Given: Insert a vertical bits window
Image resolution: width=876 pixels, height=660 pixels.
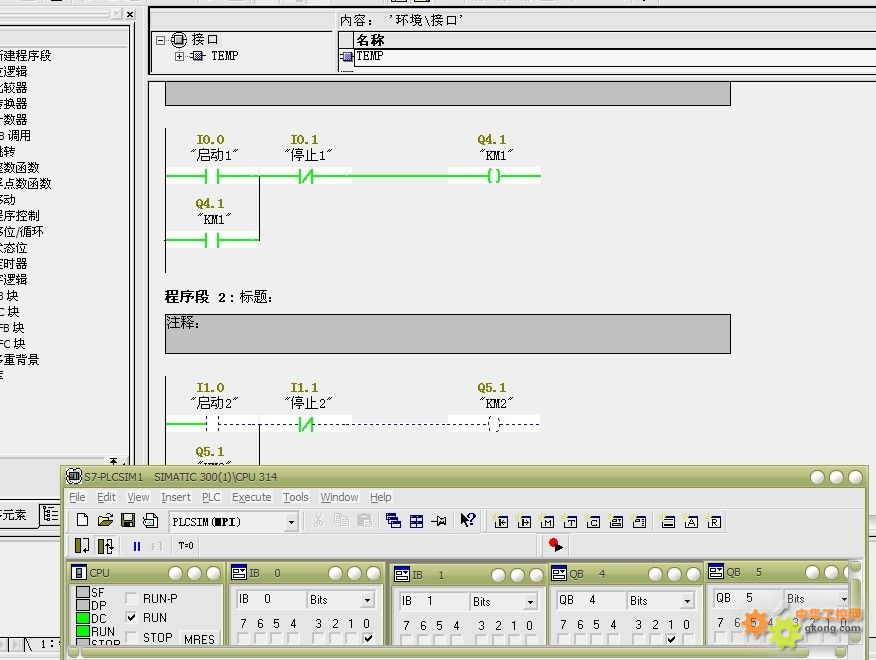Looking at the screenshot, I should (639, 521).
